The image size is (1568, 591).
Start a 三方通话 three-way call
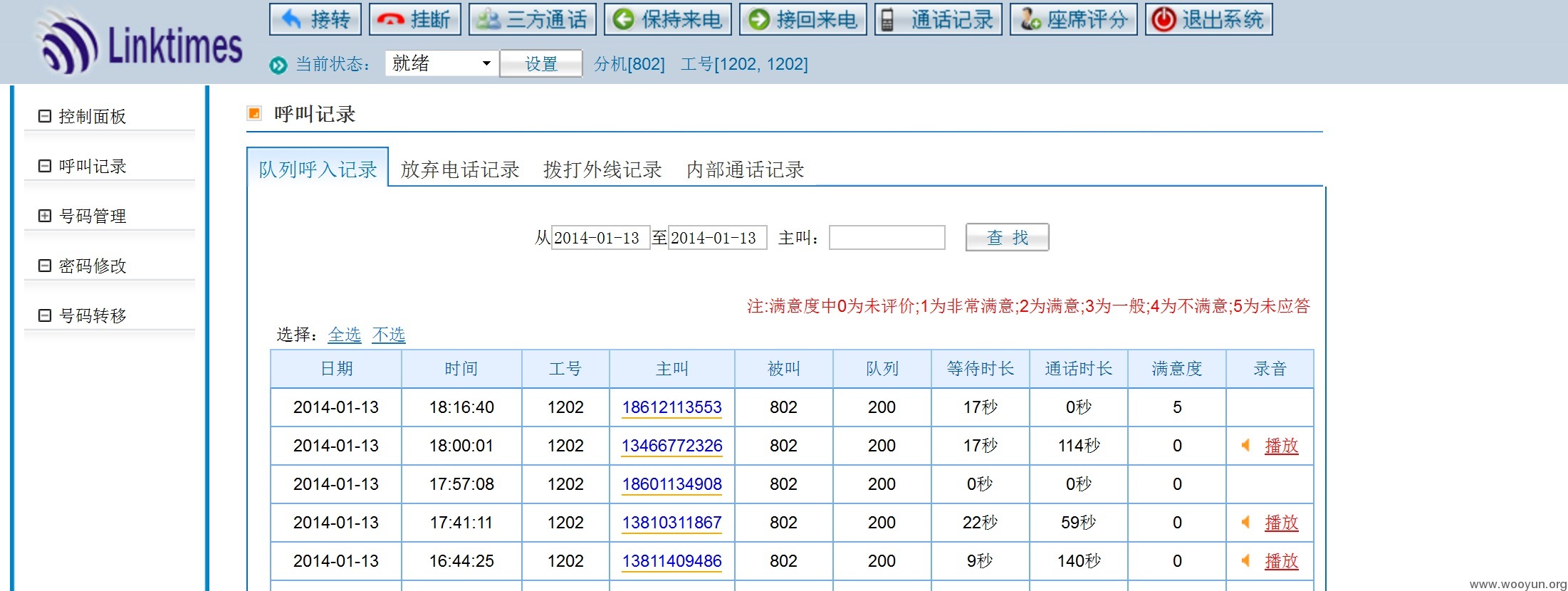pyautogui.click(x=533, y=19)
